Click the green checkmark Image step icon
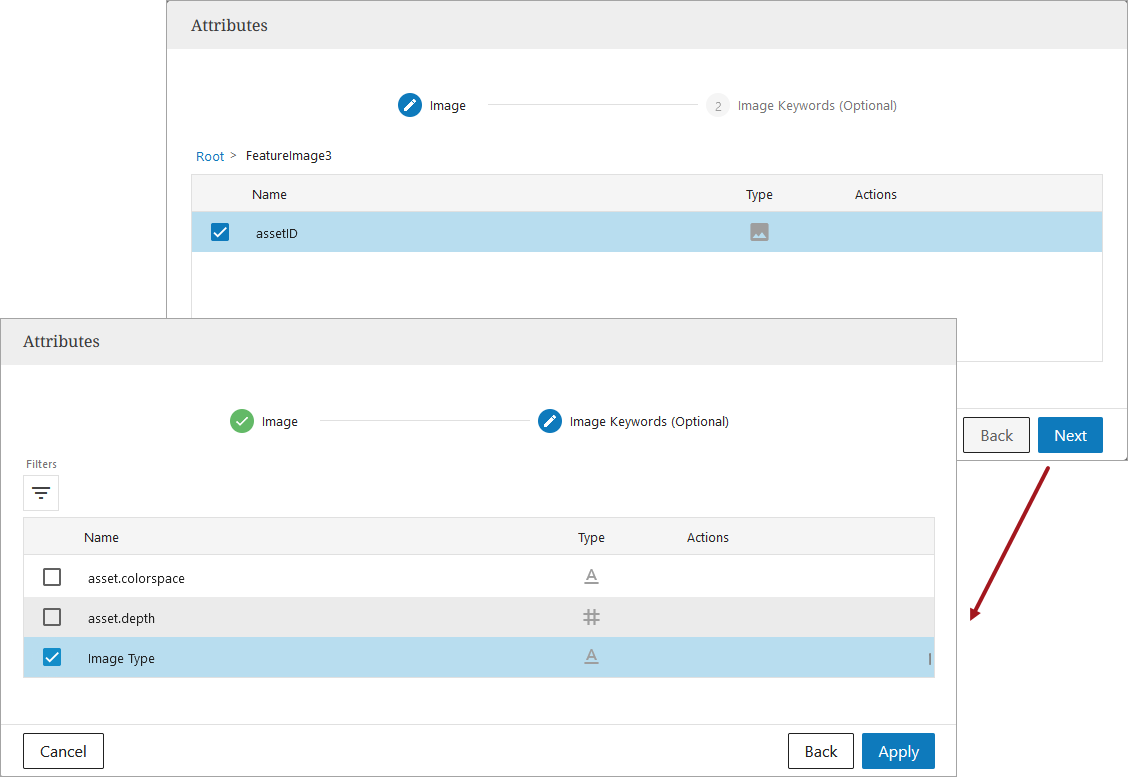Viewport: 1128px width, 777px height. tap(242, 421)
